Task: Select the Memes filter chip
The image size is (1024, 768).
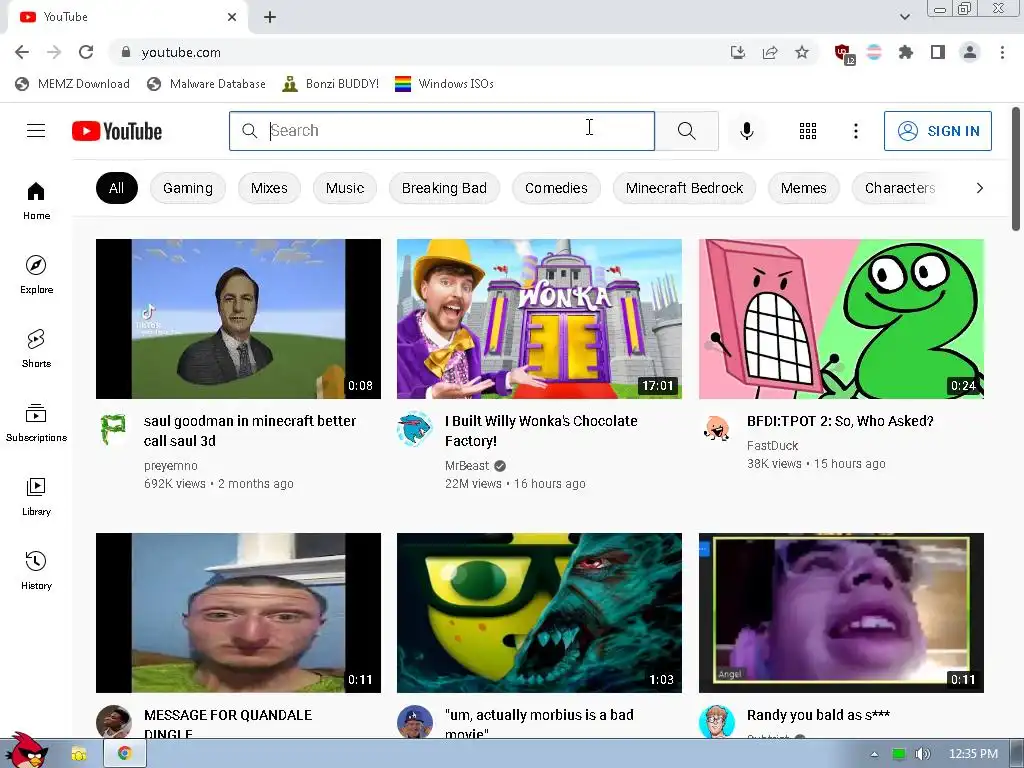Action: [x=804, y=188]
